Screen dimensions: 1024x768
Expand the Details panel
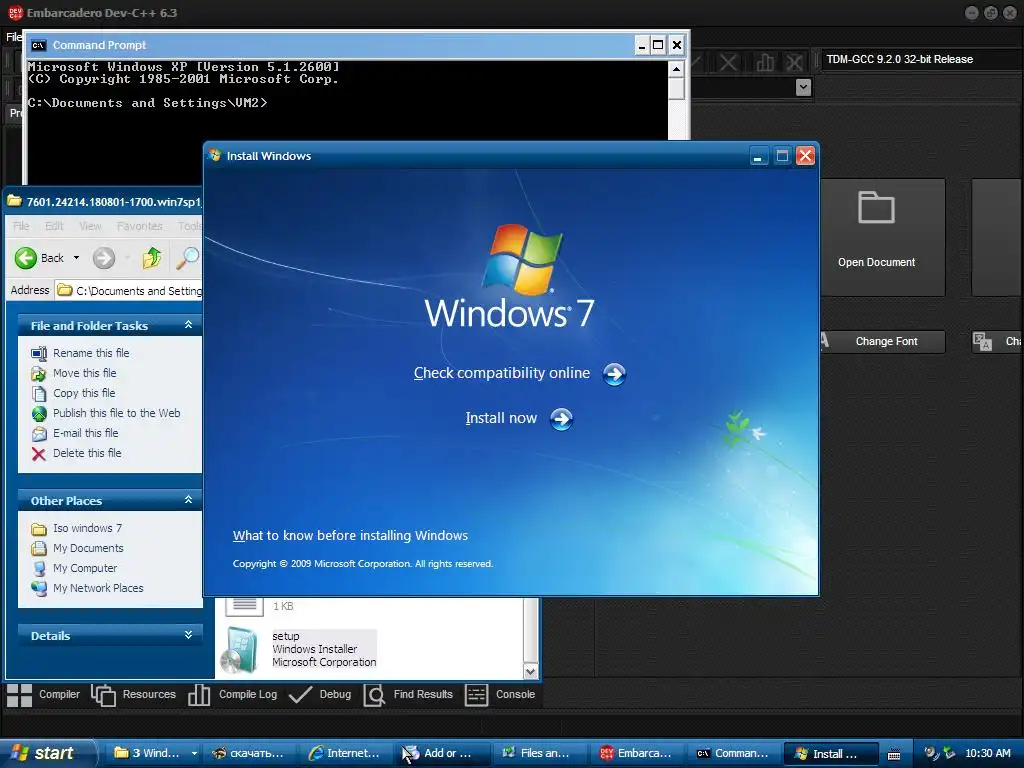point(188,635)
